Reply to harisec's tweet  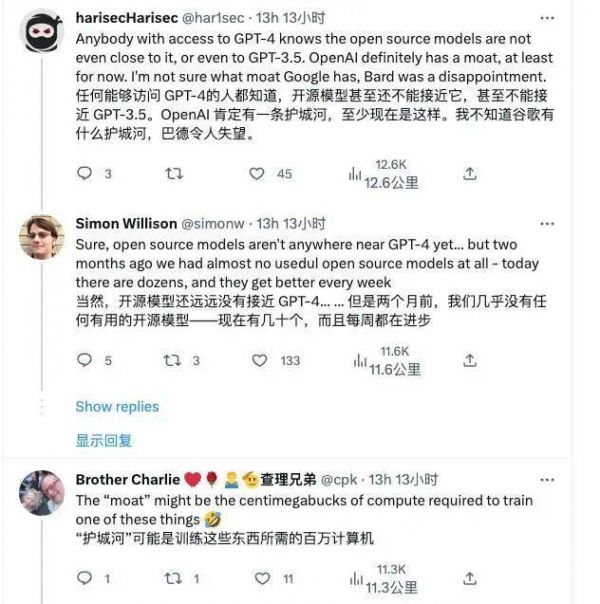pos(85,174)
